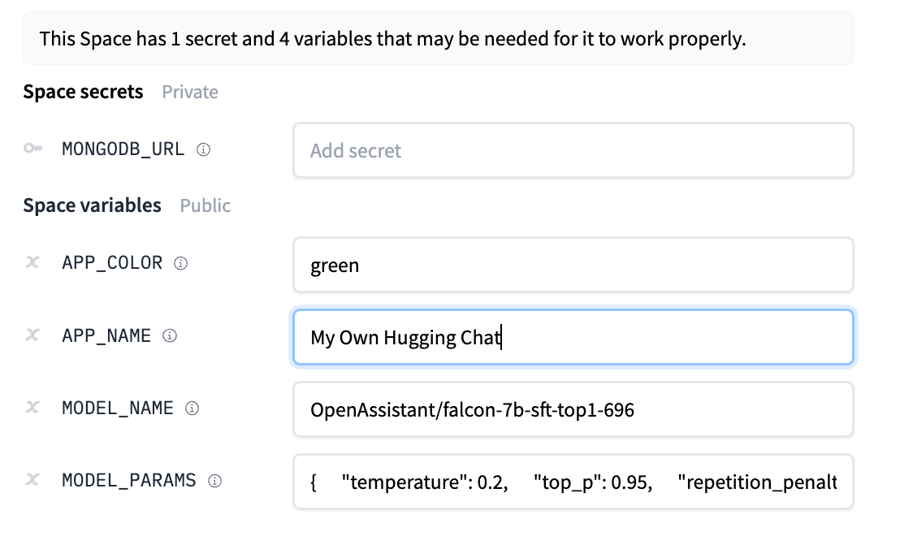Image resolution: width=900 pixels, height=549 pixels.
Task: Click into the APP_COLOR field containing green
Action: click(573, 265)
